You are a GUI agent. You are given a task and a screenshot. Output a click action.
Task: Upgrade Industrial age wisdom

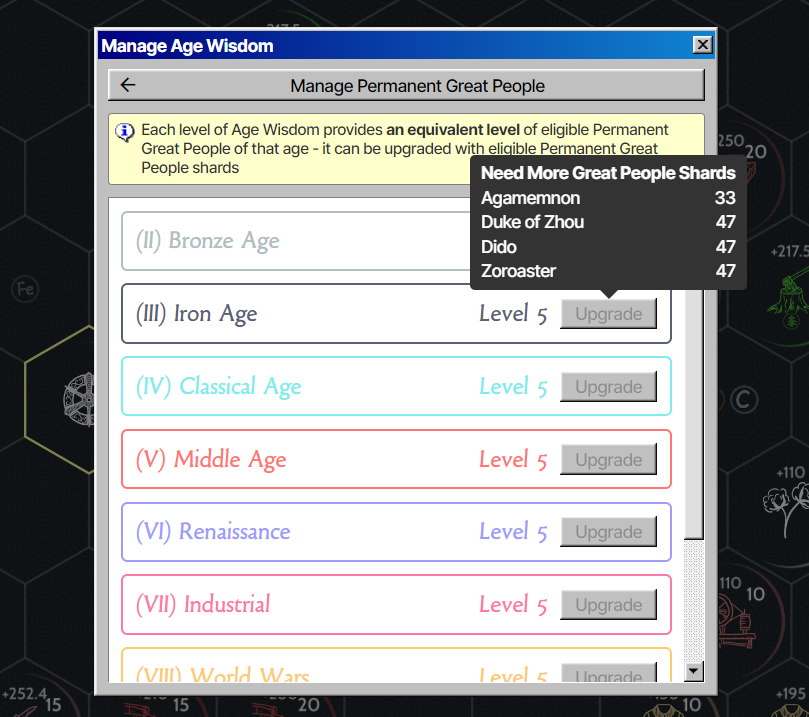[x=608, y=605]
